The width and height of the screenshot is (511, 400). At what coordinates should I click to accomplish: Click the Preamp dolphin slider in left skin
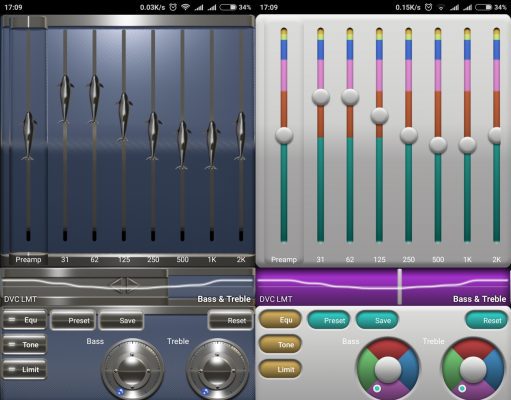[28, 136]
